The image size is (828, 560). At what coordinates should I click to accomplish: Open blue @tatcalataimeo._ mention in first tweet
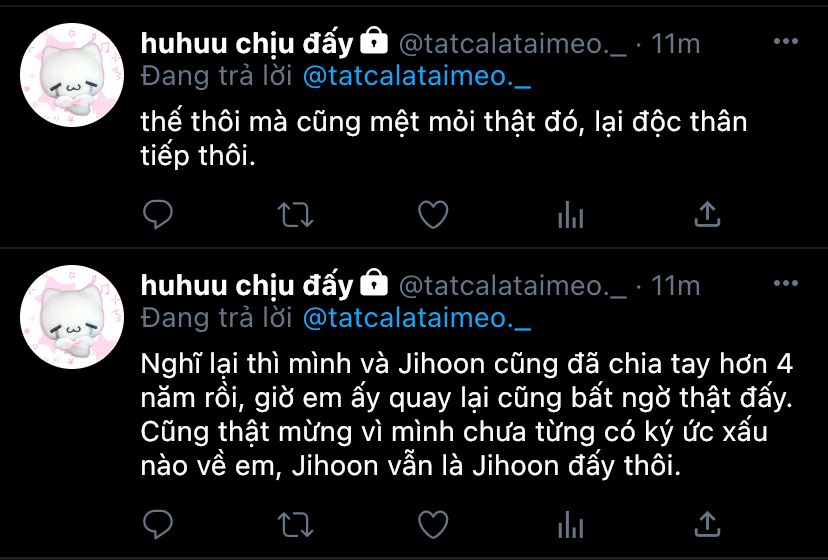pyautogui.click(x=417, y=77)
